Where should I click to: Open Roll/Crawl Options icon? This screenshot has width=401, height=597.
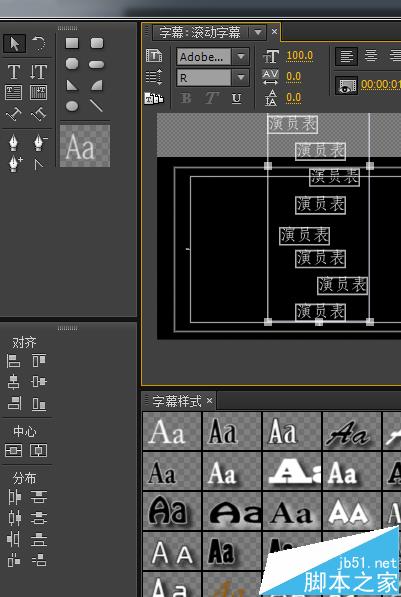click(154, 77)
